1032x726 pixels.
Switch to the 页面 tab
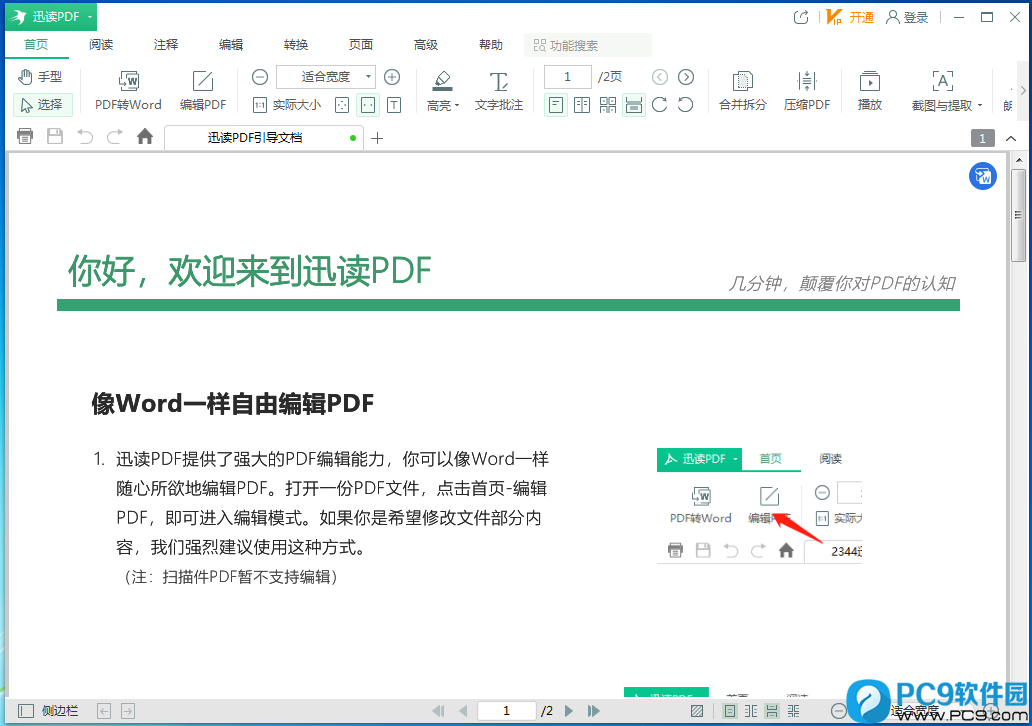click(361, 45)
